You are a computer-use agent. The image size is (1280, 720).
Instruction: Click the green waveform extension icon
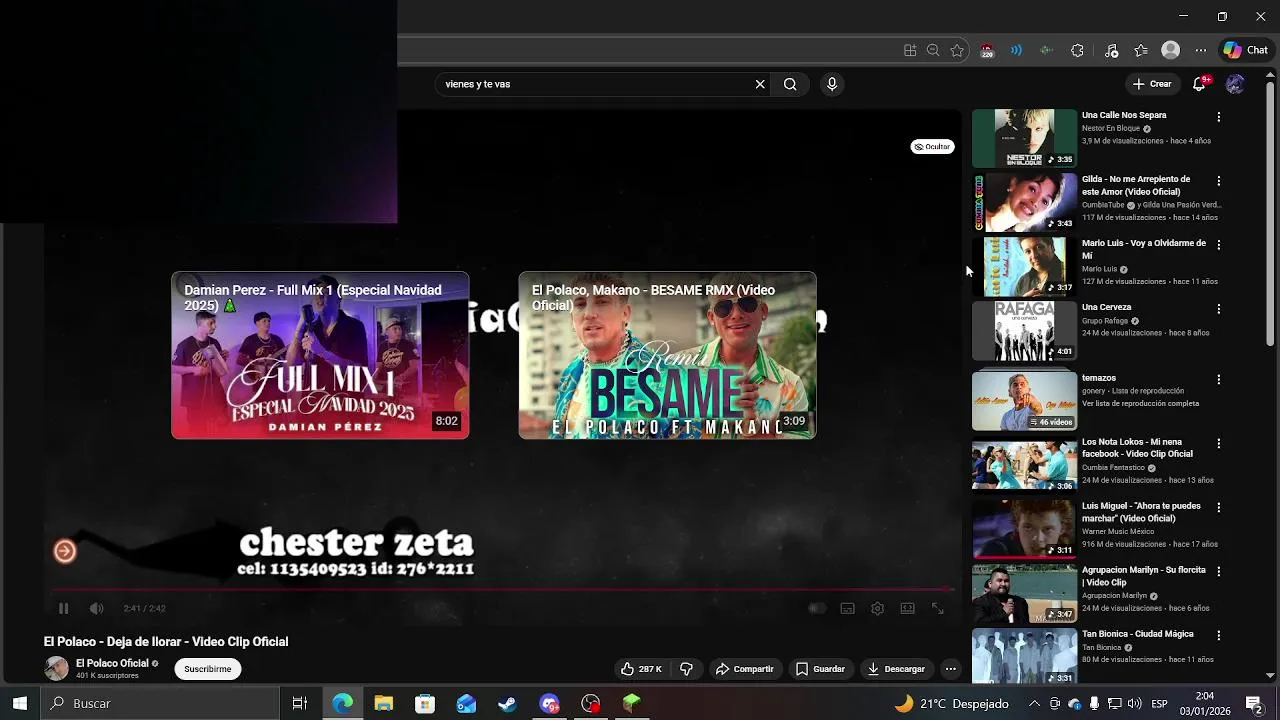pos(1046,50)
